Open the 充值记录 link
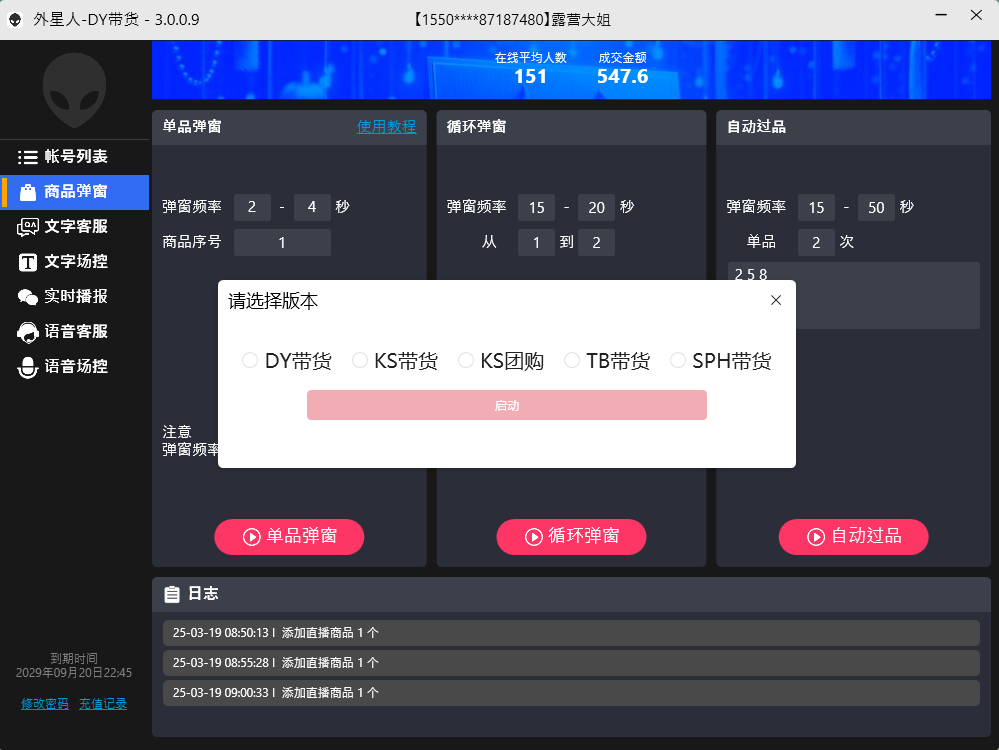999x750 pixels. [103, 704]
